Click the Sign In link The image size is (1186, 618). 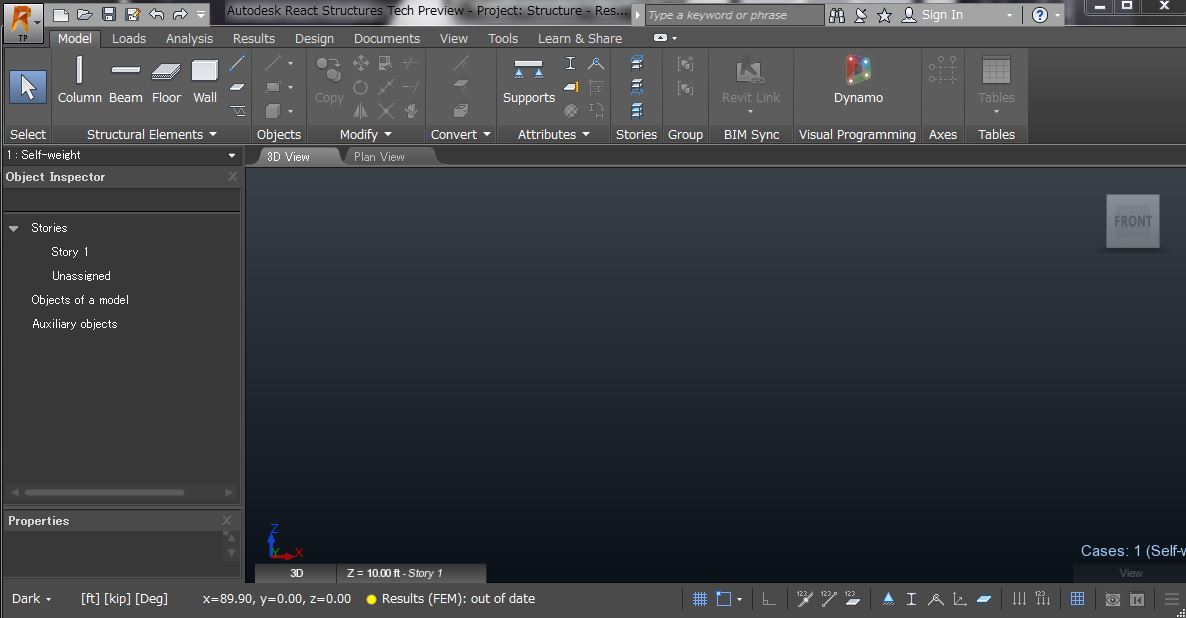tap(942, 15)
